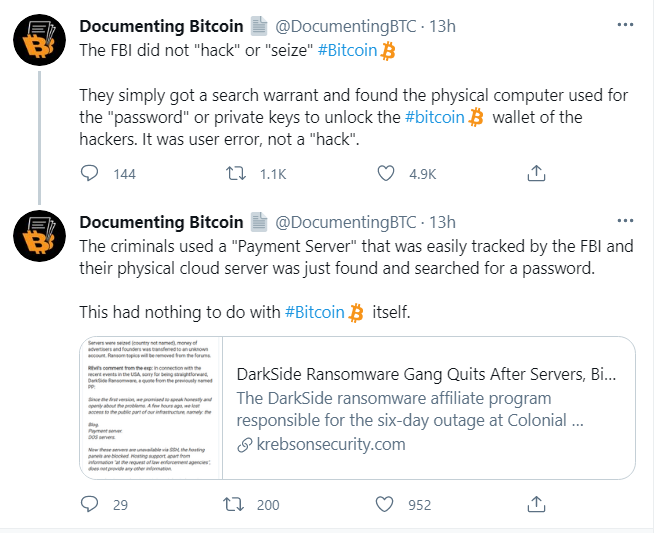
Task: Like the second tweet with 952 likes
Action: pos(386,505)
